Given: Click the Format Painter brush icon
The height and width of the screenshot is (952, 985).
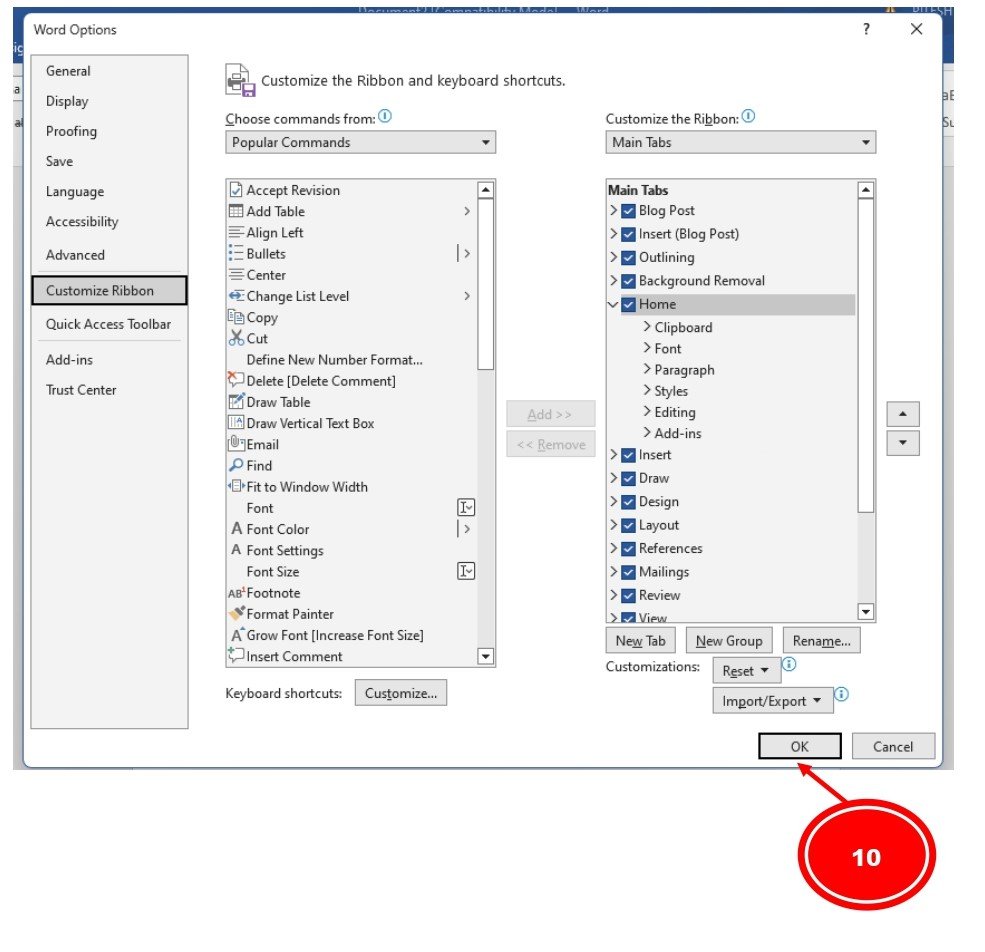Looking at the screenshot, I should coord(236,613).
